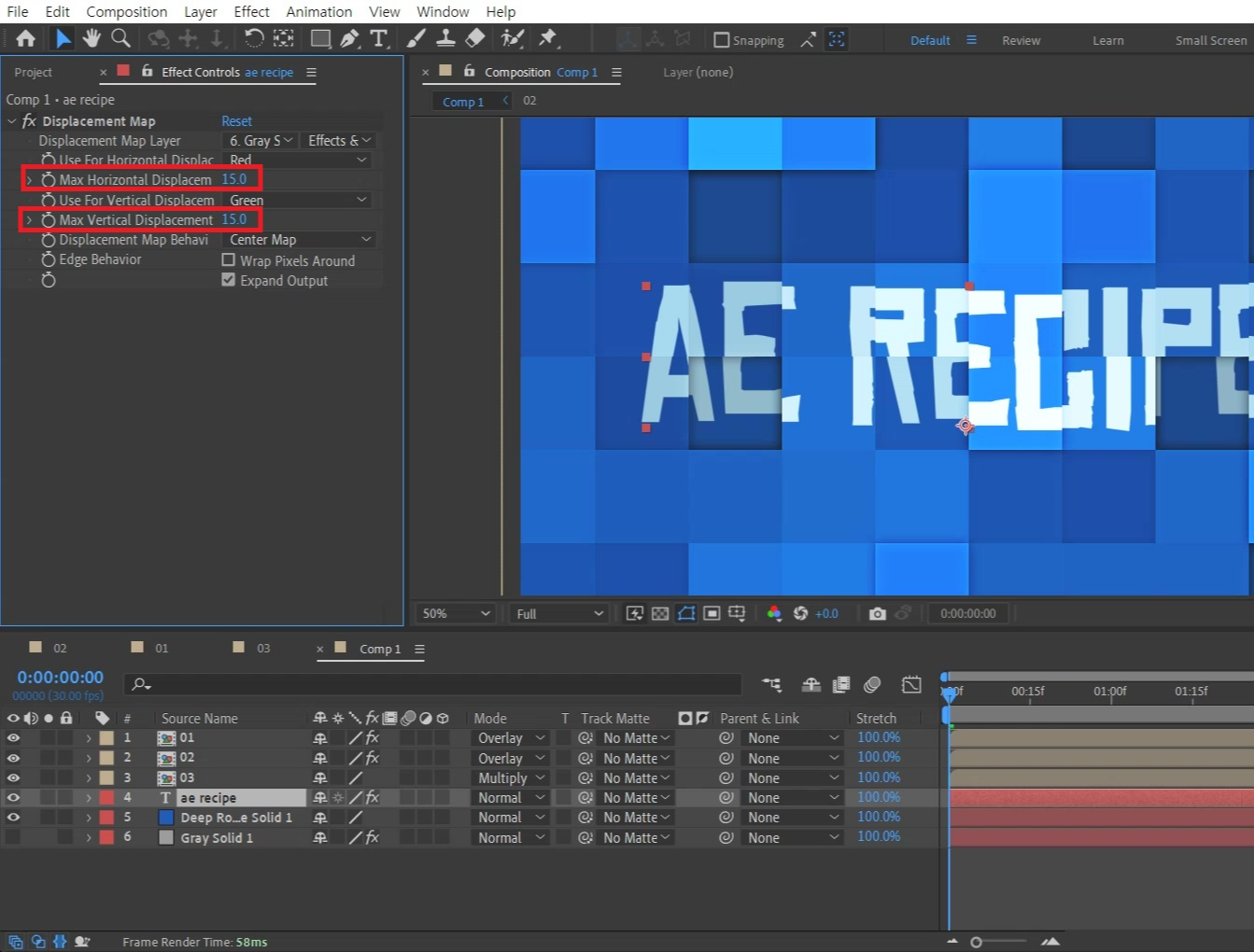Image resolution: width=1254 pixels, height=952 pixels.
Task: Switch to the Review workspace
Action: [1021, 40]
